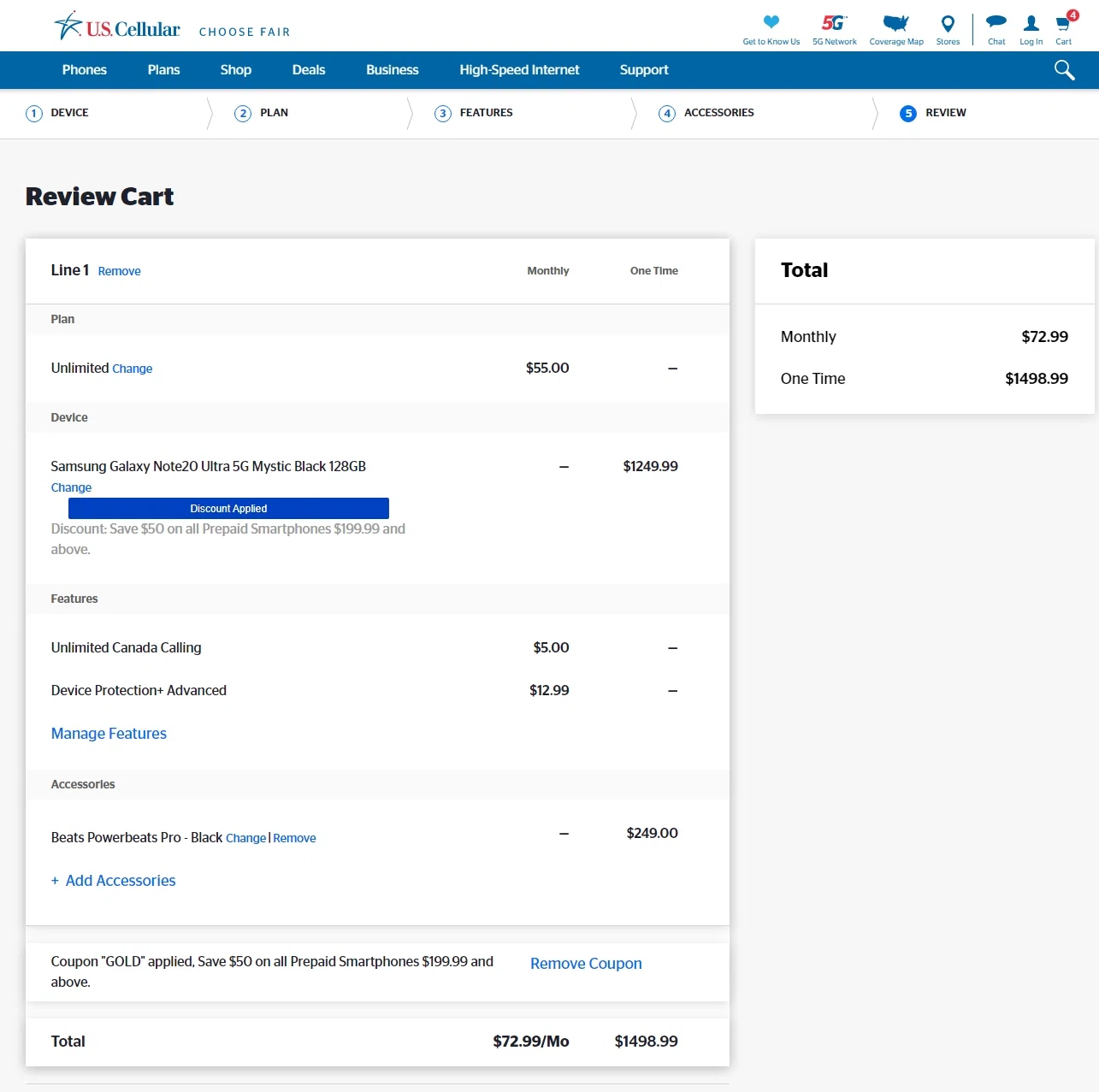The height and width of the screenshot is (1092, 1099).
Task: Change Beats Powerbeats Pro accessory
Action: 246,838
